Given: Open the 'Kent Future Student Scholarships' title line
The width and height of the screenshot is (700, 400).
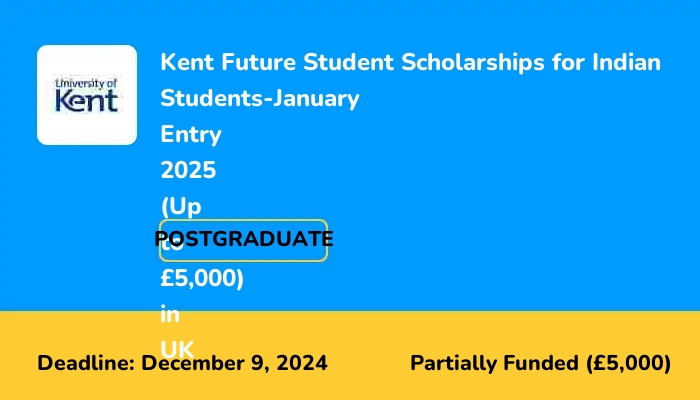Looking at the screenshot, I should [x=410, y=62].
